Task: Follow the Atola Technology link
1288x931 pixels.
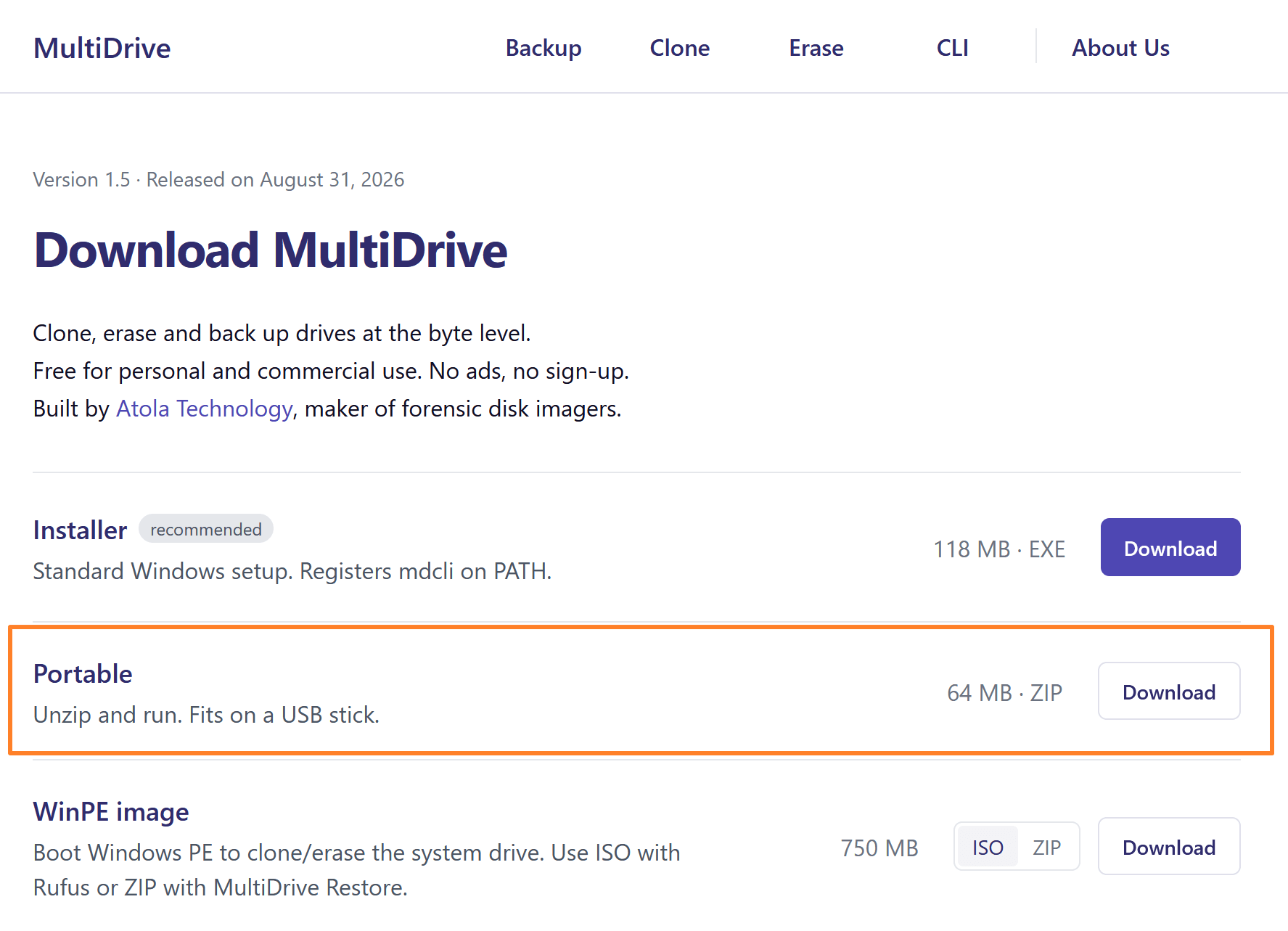Action: pyautogui.click(x=205, y=409)
